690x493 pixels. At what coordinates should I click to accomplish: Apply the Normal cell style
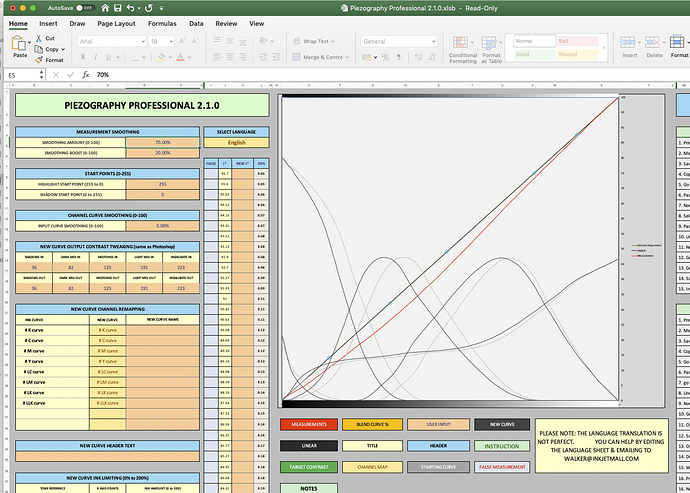(x=535, y=41)
